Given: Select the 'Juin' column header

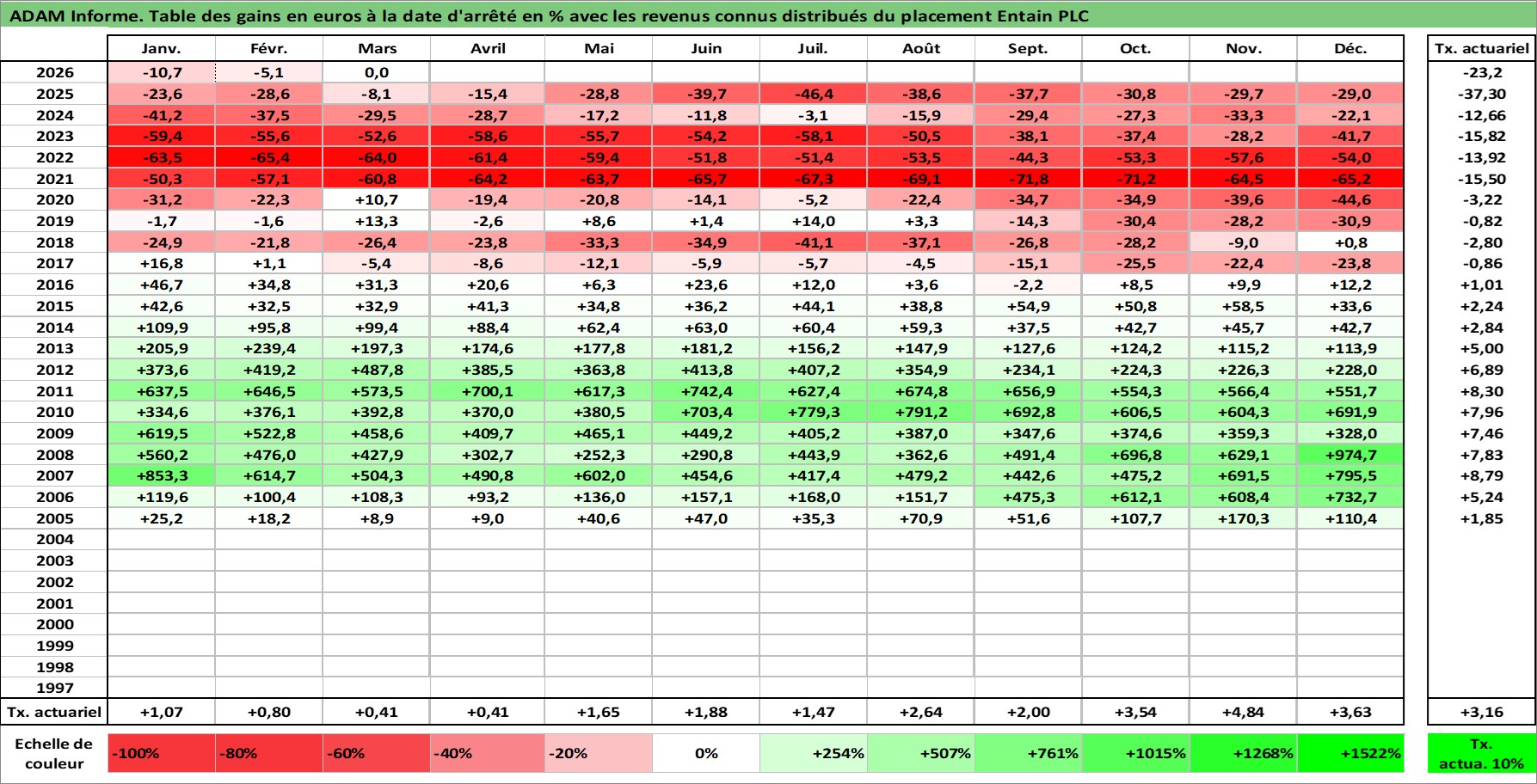Looking at the screenshot, I should 706,48.
